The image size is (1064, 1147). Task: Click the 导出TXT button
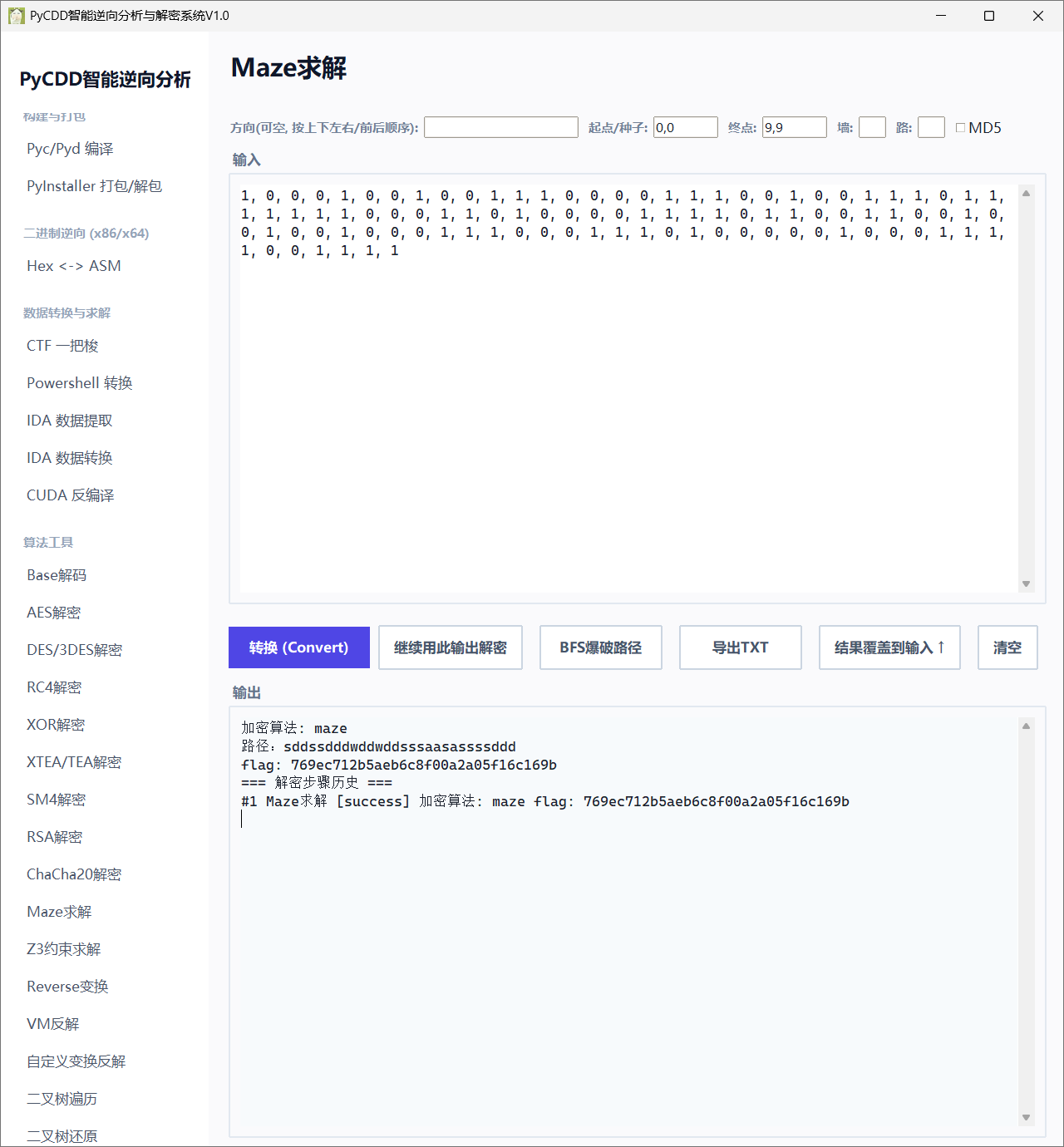(x=741, y=647)
